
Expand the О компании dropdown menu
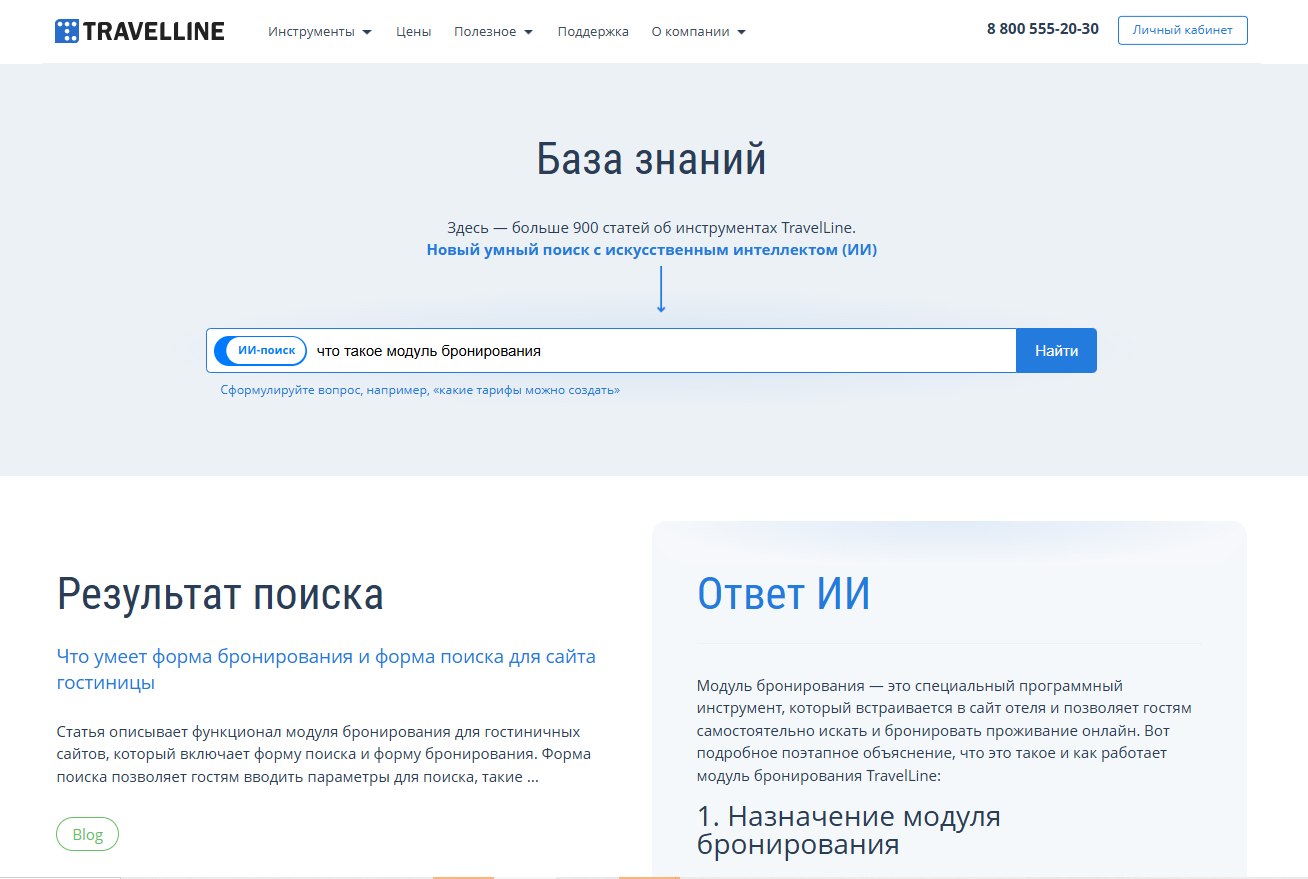699,31
